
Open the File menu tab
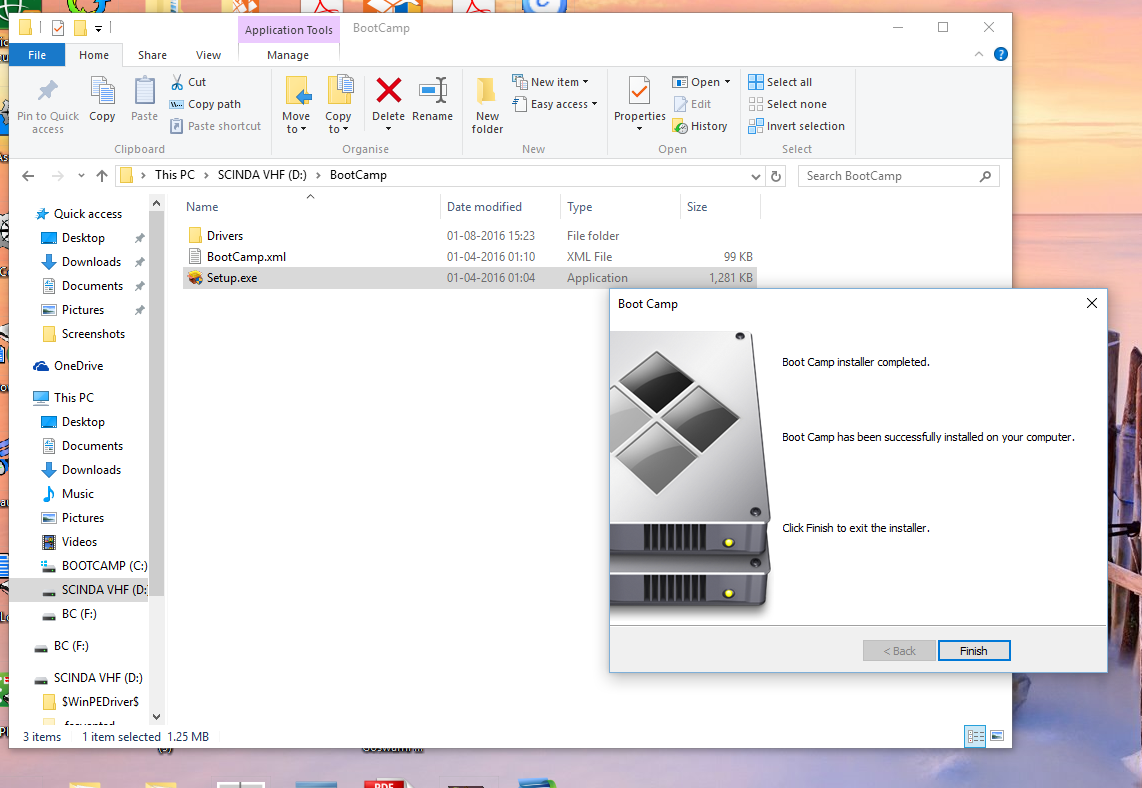(36, 55)
